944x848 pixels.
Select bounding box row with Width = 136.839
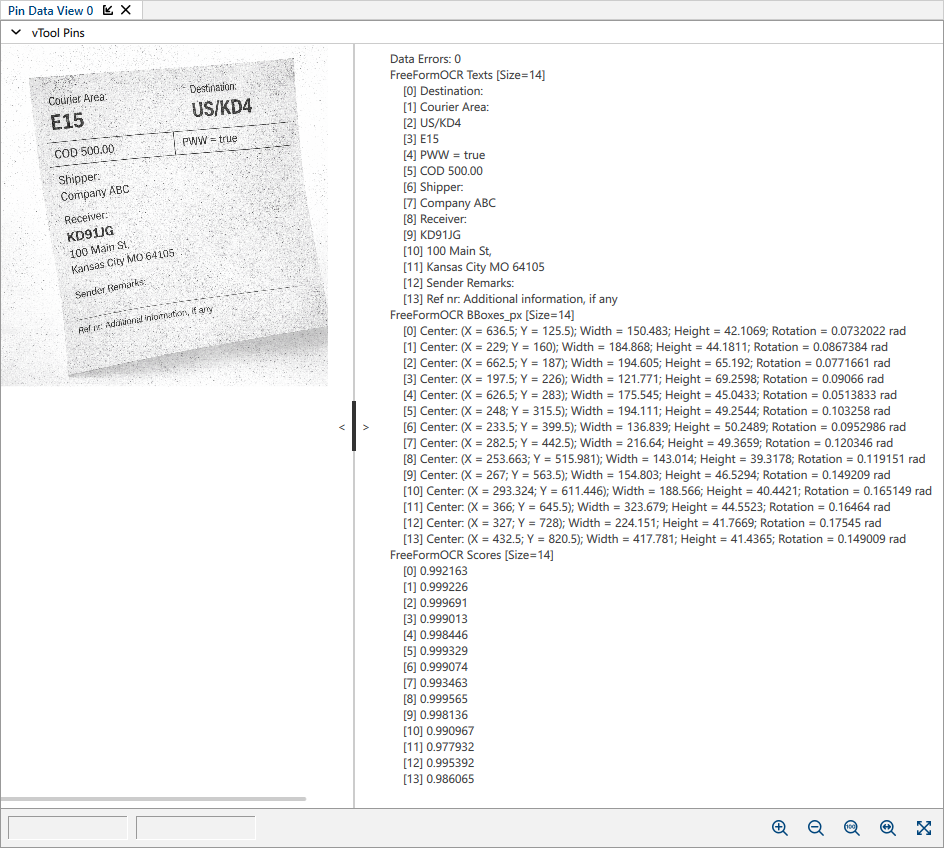[654, 427]
